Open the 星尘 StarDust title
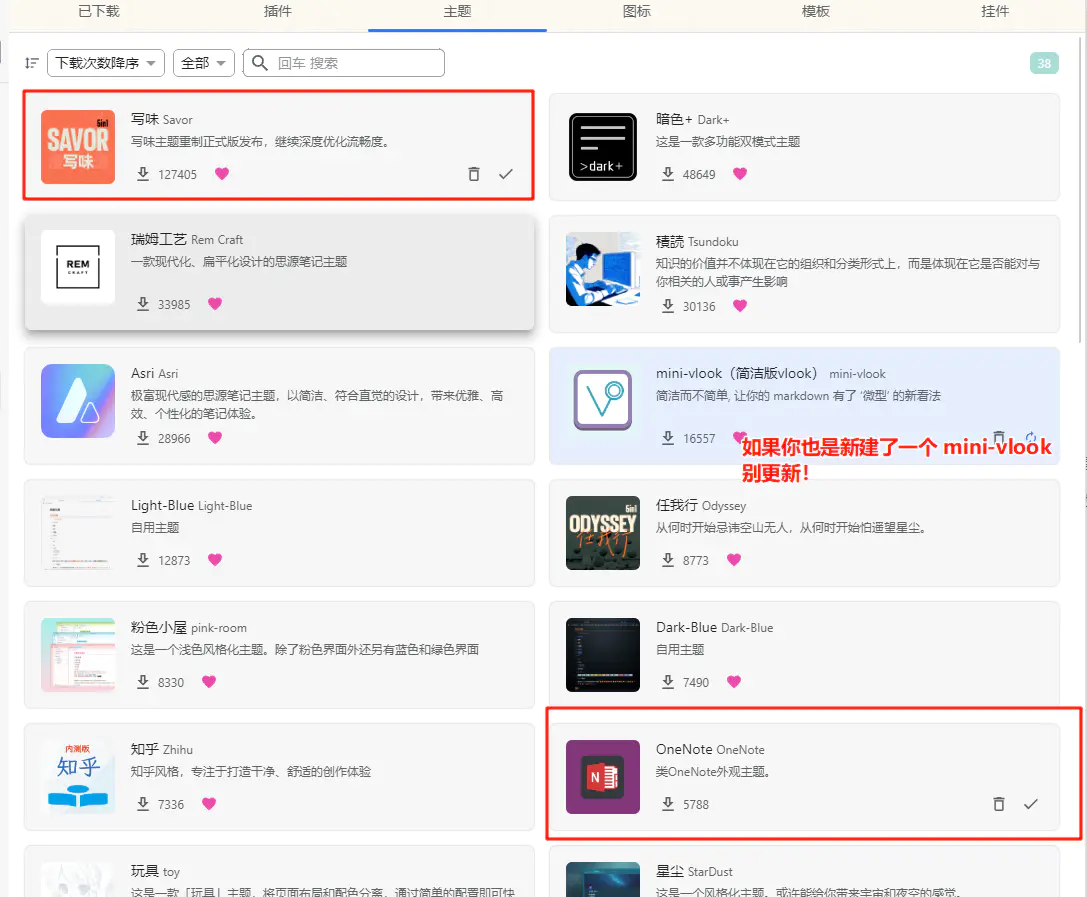The height and width of the screenshot is (897, 1087). coord(694,871)
